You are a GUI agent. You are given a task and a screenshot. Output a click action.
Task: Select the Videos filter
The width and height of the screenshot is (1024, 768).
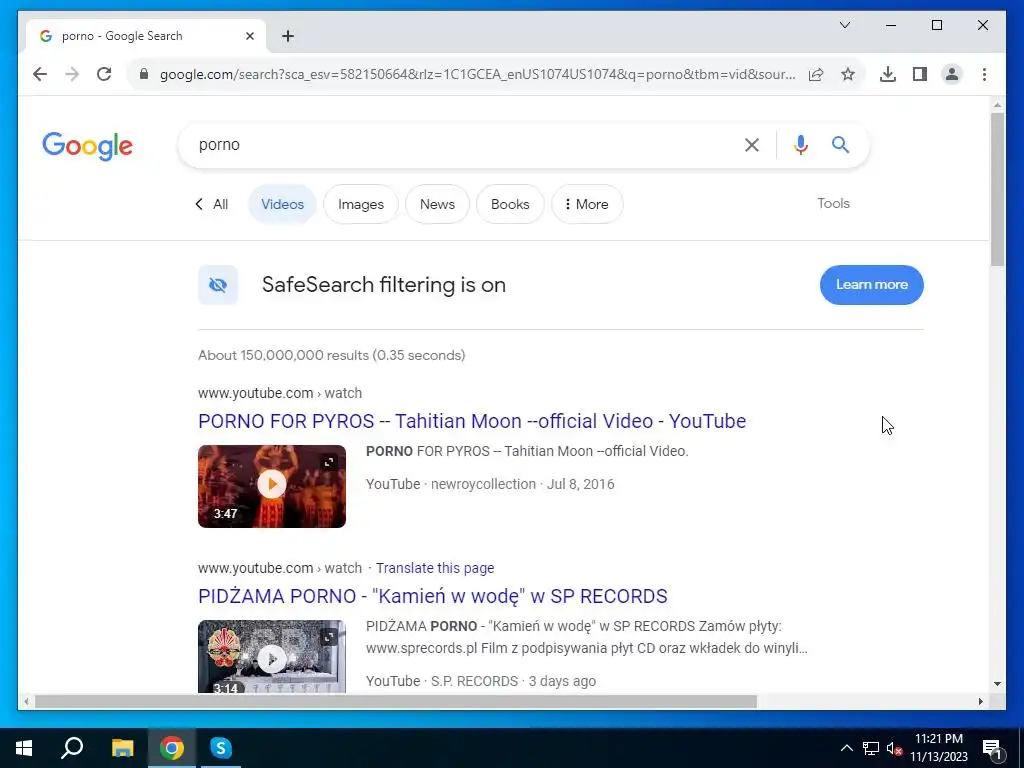pos(282,204)
